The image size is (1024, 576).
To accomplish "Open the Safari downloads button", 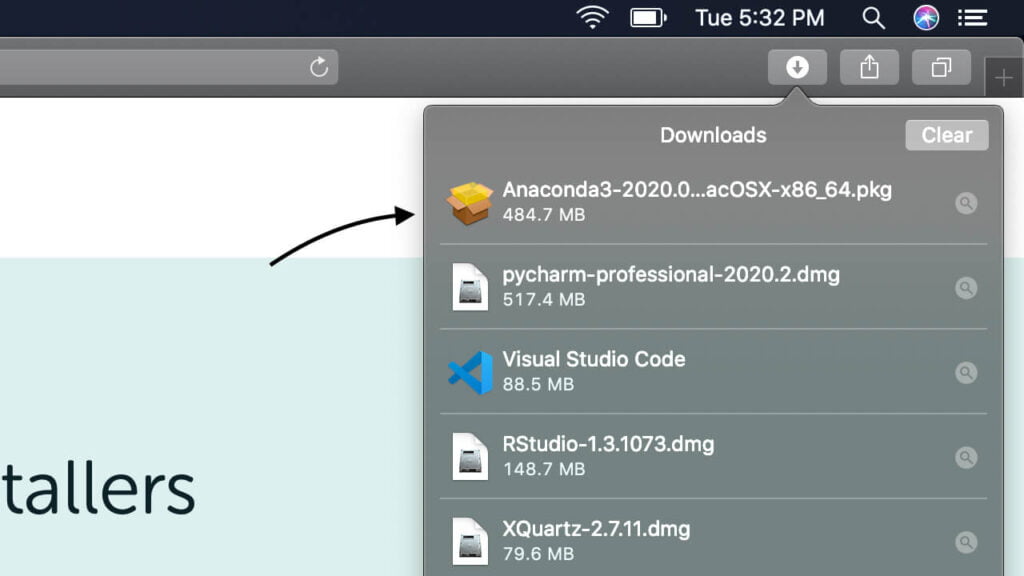I will (797, 67).
